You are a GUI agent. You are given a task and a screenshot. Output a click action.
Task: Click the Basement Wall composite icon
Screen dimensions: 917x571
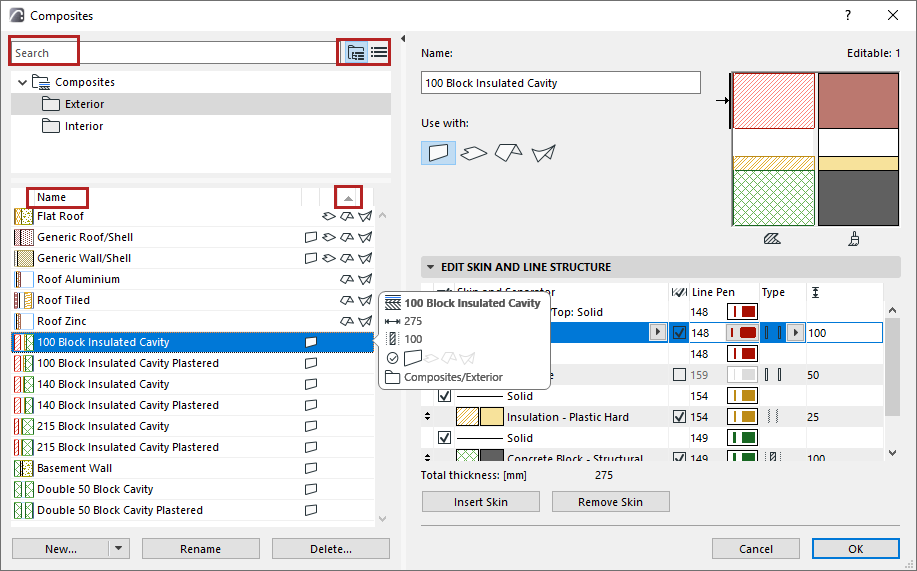click(x=23, y=468)
